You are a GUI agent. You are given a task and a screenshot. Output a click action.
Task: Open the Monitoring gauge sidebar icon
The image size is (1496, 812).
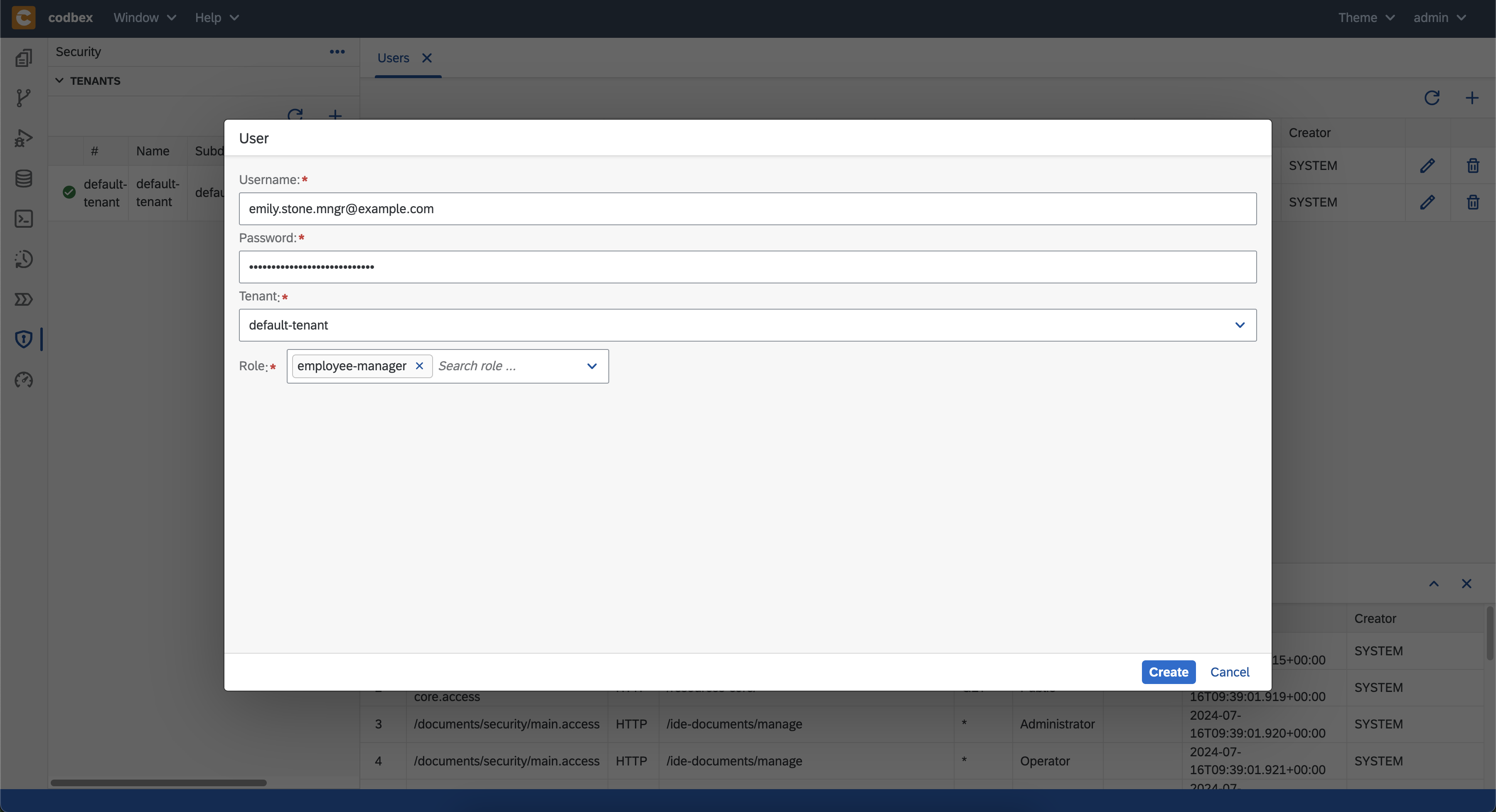pyautogui.click(x=24, y=380)
